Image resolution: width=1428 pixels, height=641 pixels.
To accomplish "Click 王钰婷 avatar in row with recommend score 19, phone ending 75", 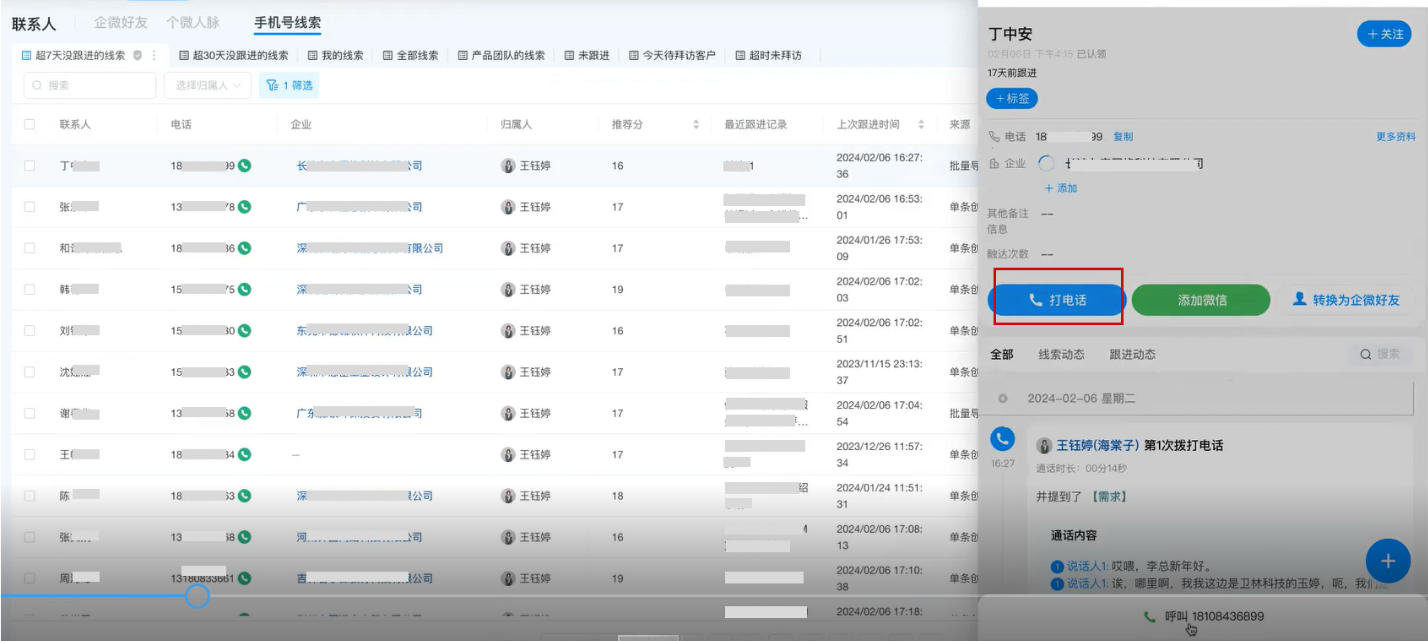I will pyautogui.click(x=508, y=289).
